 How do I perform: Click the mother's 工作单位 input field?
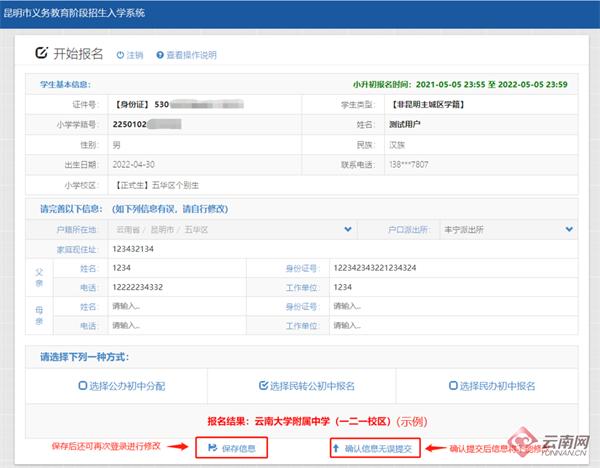[453, 326]
